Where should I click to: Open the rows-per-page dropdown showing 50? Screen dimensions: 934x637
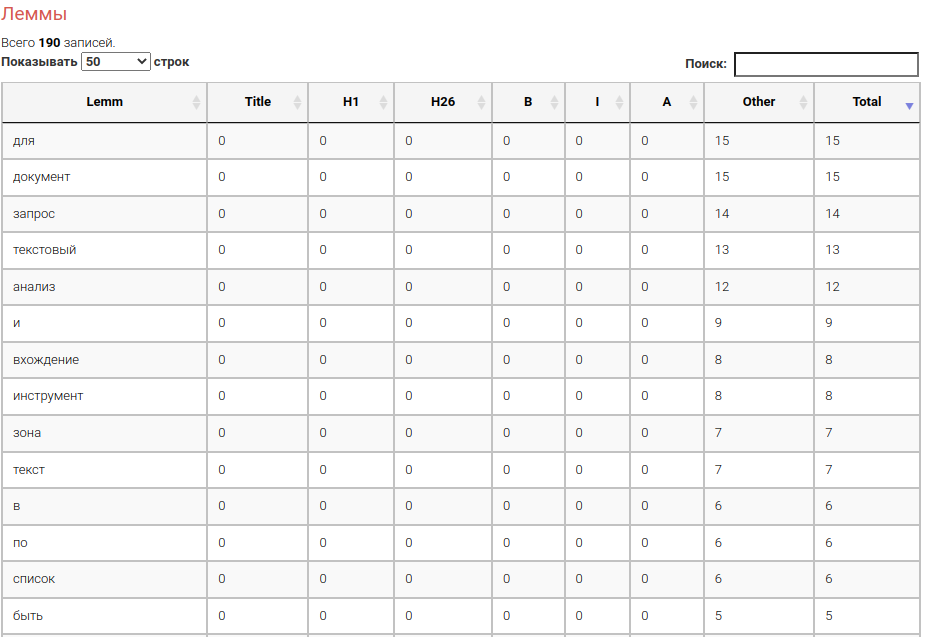pos(116,62)
